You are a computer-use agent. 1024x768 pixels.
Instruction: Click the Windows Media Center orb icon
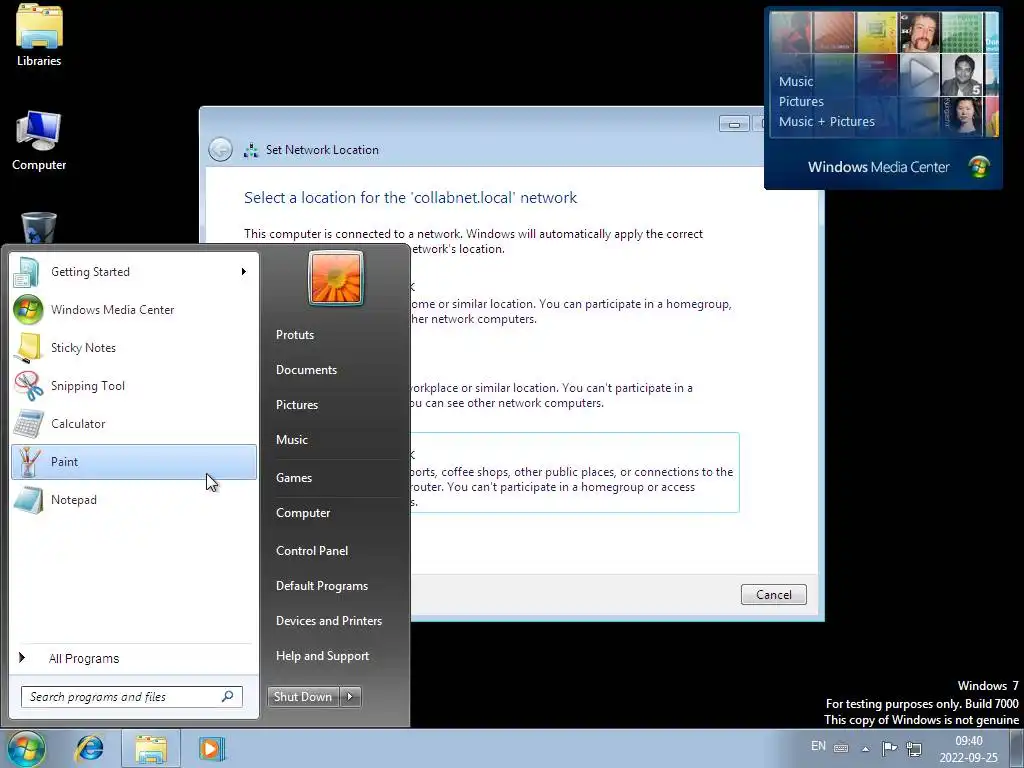[28, 310]
